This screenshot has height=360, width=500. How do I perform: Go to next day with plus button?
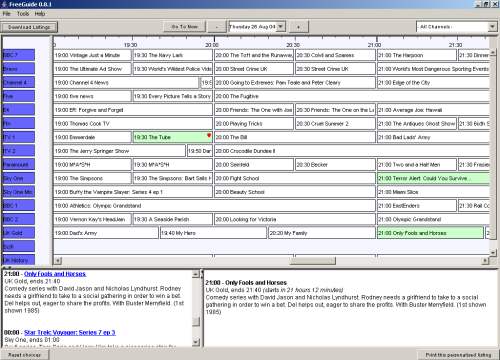point(298,27)
